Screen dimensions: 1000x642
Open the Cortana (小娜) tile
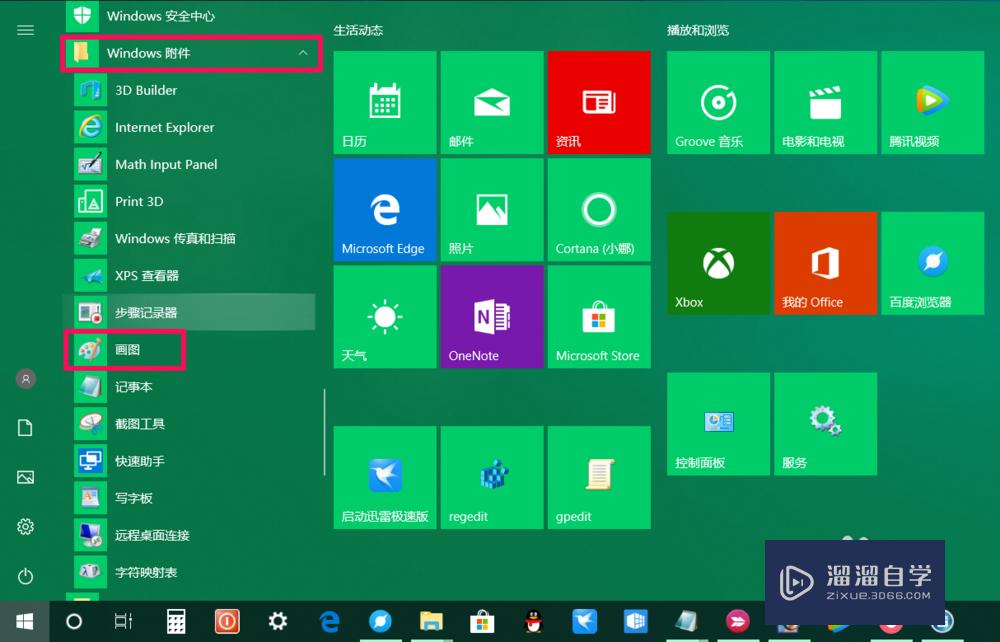pos(599,210)
